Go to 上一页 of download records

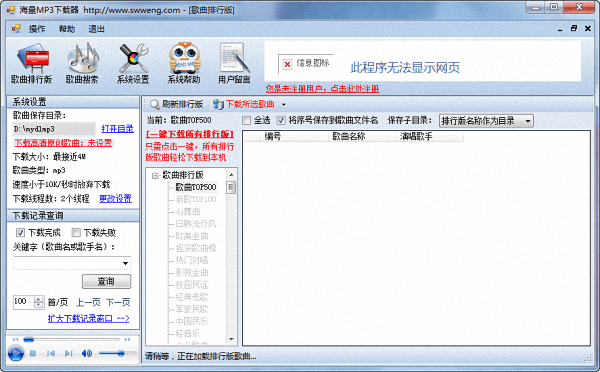pyautogui.click(x=88, y=302)
